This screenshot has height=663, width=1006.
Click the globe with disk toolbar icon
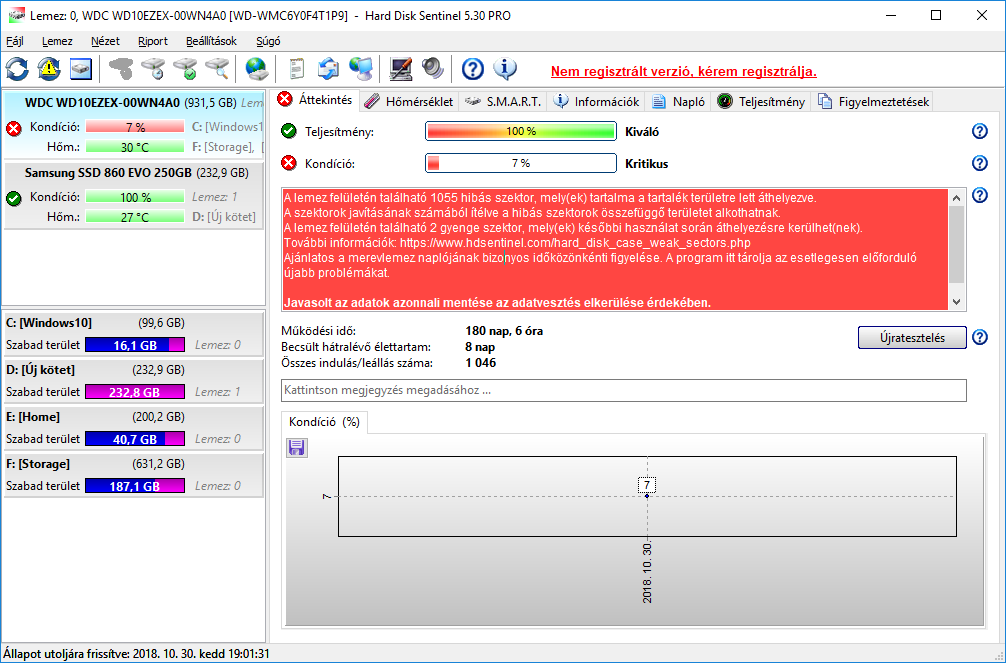pos(257,69)
